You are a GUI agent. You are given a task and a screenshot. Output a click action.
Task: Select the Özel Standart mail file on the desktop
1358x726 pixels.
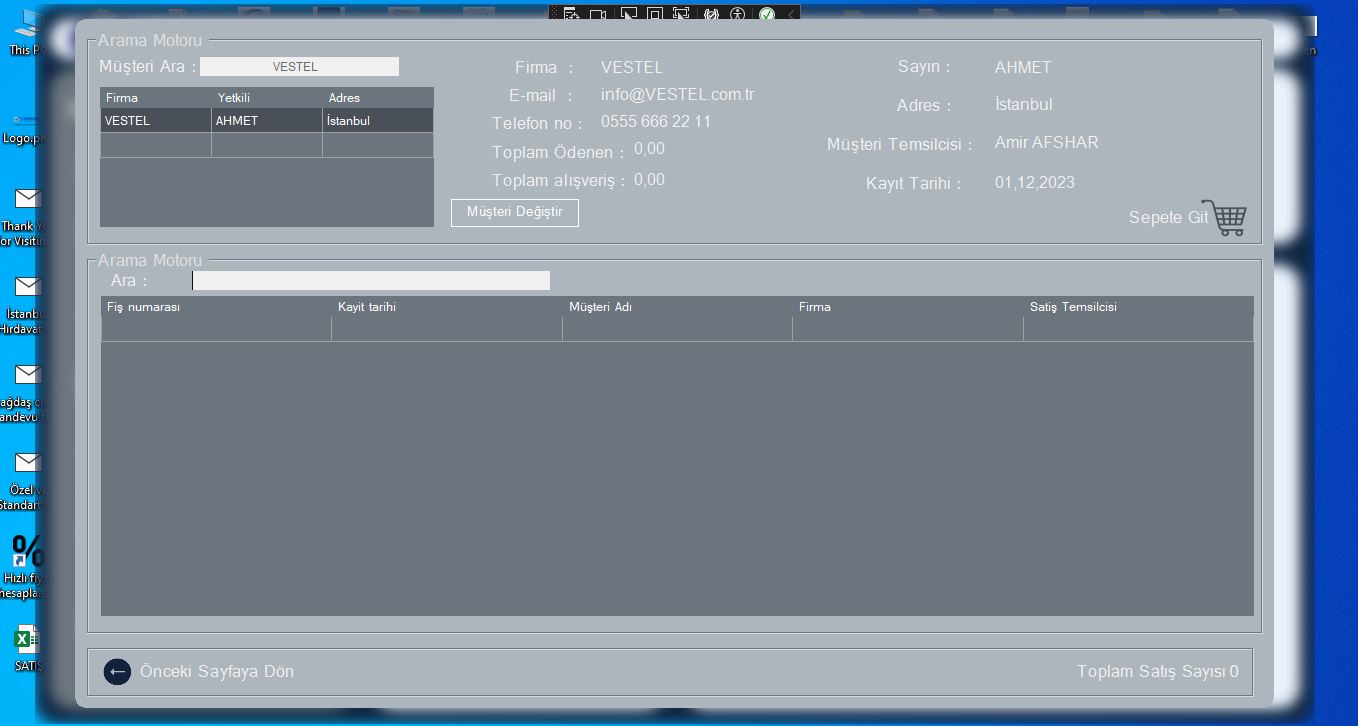[x=24, y=480]
